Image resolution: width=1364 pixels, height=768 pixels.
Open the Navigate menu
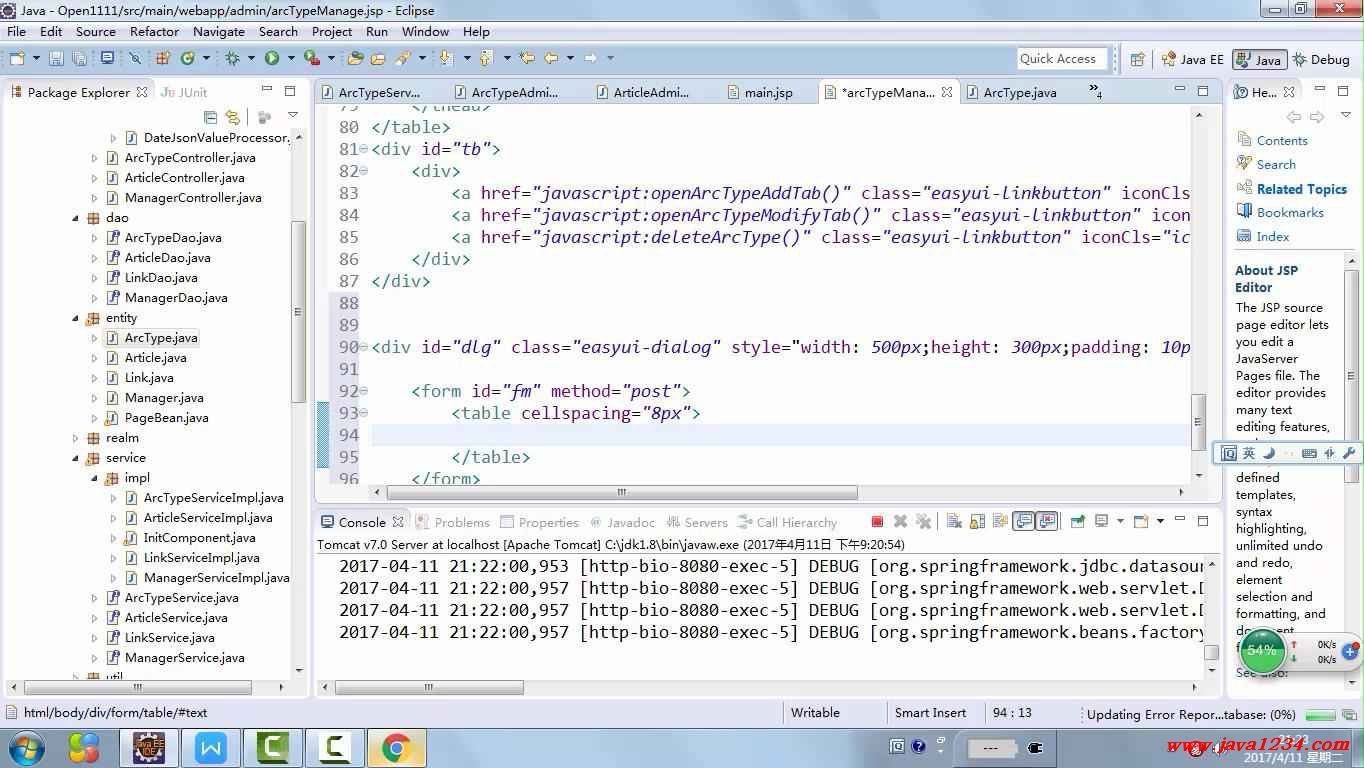click(219, 31)
